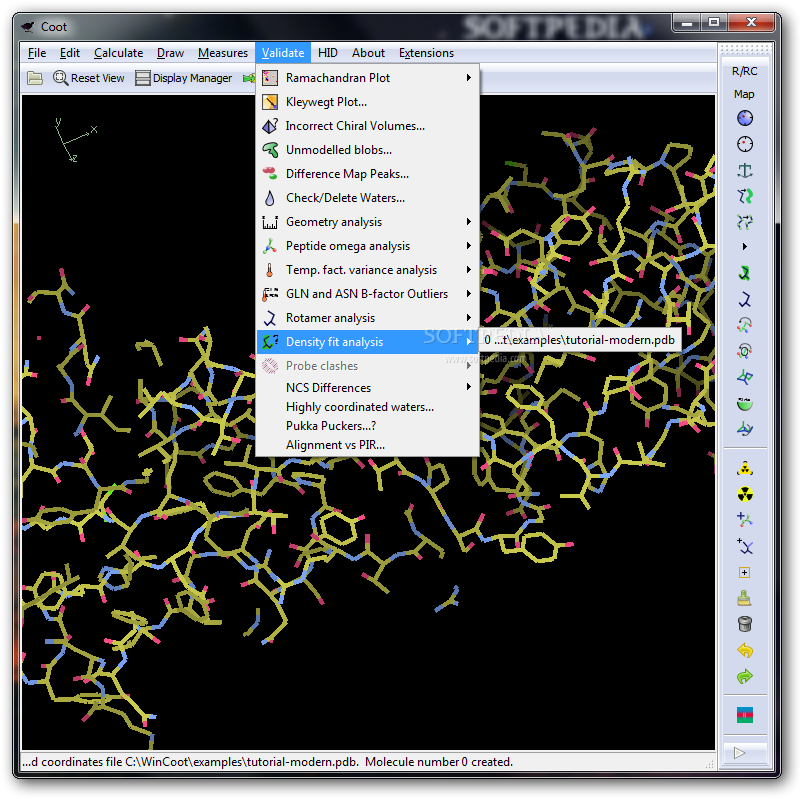Screen dimensions: 802x799
Task: Select the Rigid Body Fit anchor icon
Action: coord(745,170)
